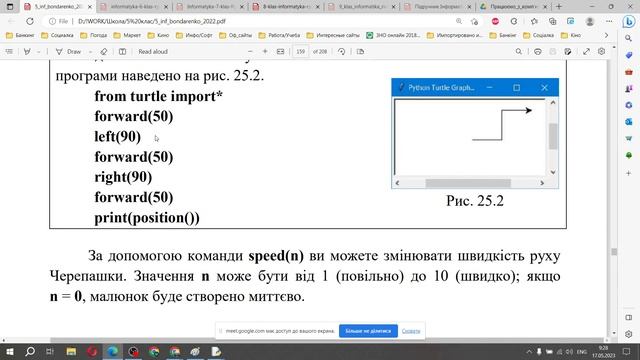Open PDF toolbar settings gear
This screenshot has height=360, width=640.
point(601,51)
